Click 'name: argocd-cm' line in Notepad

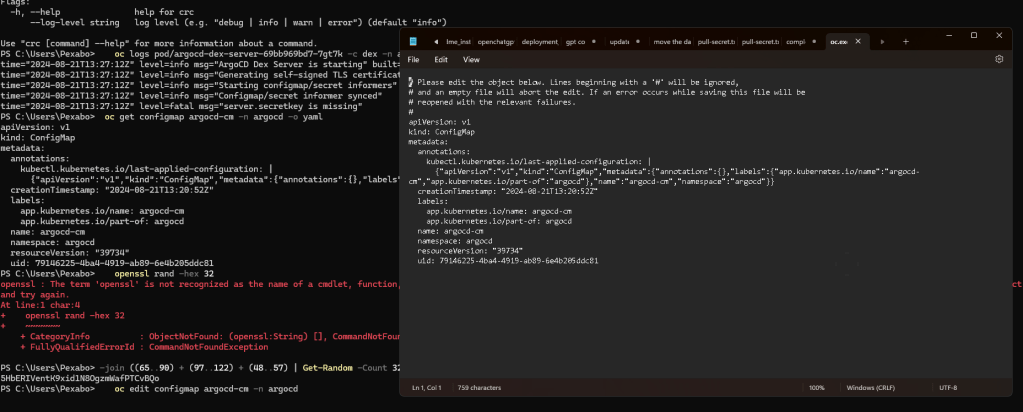tap(450, 231)
